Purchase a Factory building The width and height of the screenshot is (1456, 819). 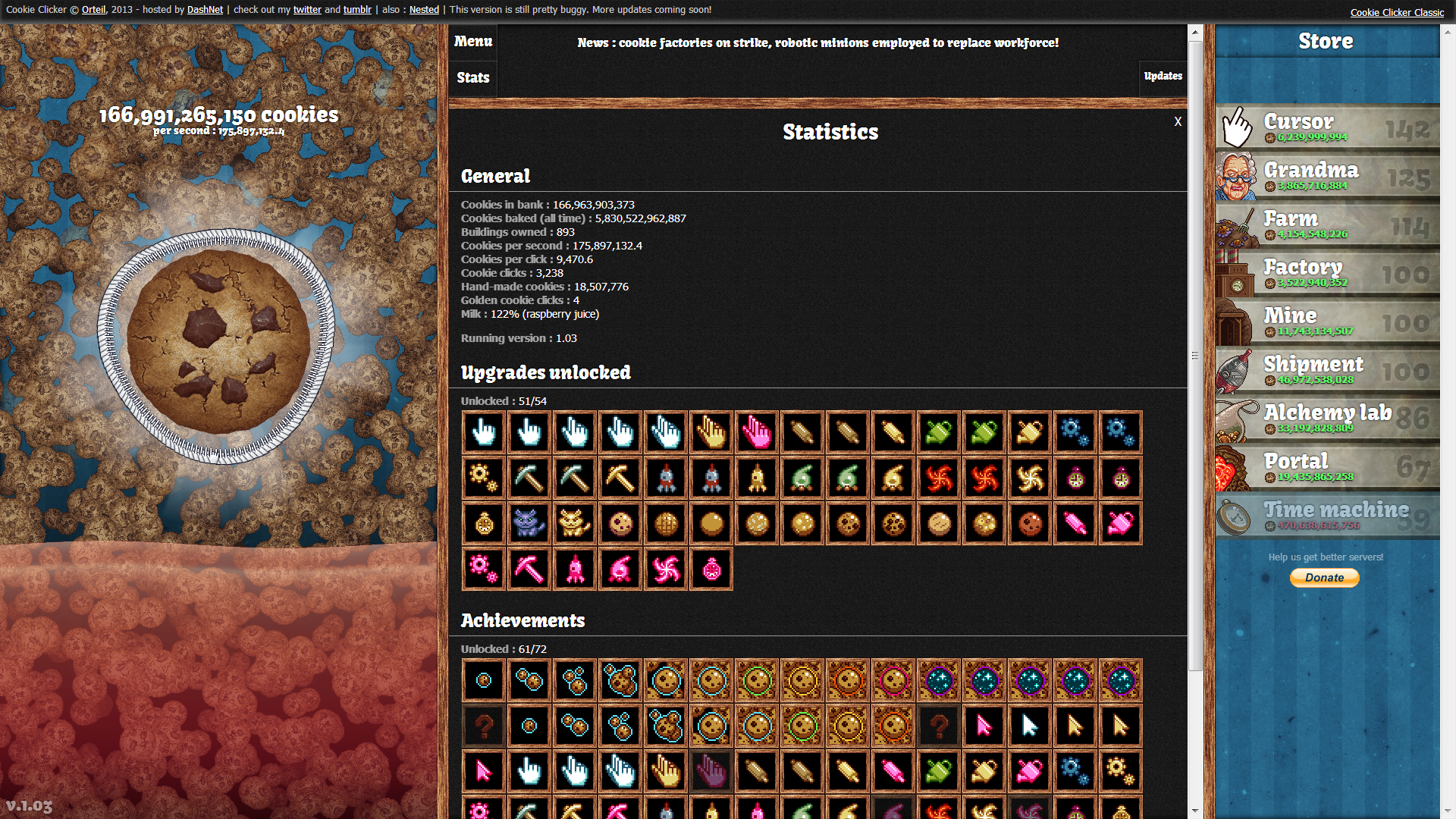coord(1327,273)
